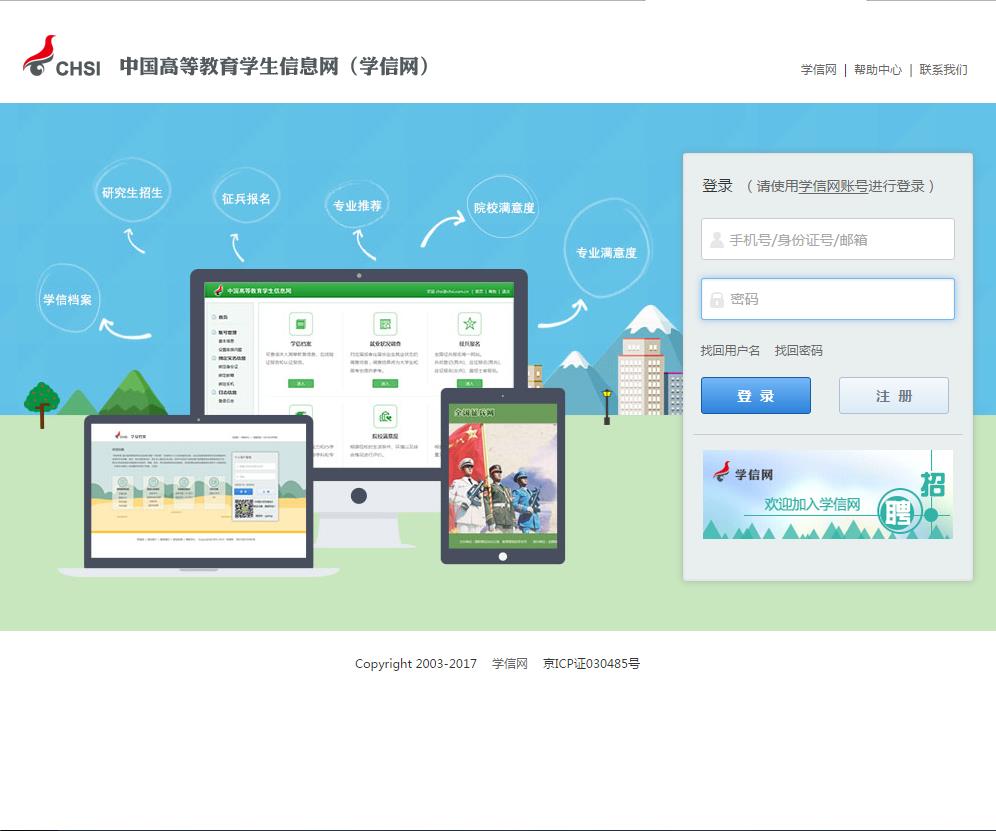Click the 中国高等教育学生信息网 site title
Viewport: 996px width, 831px height.
point(274,66)
